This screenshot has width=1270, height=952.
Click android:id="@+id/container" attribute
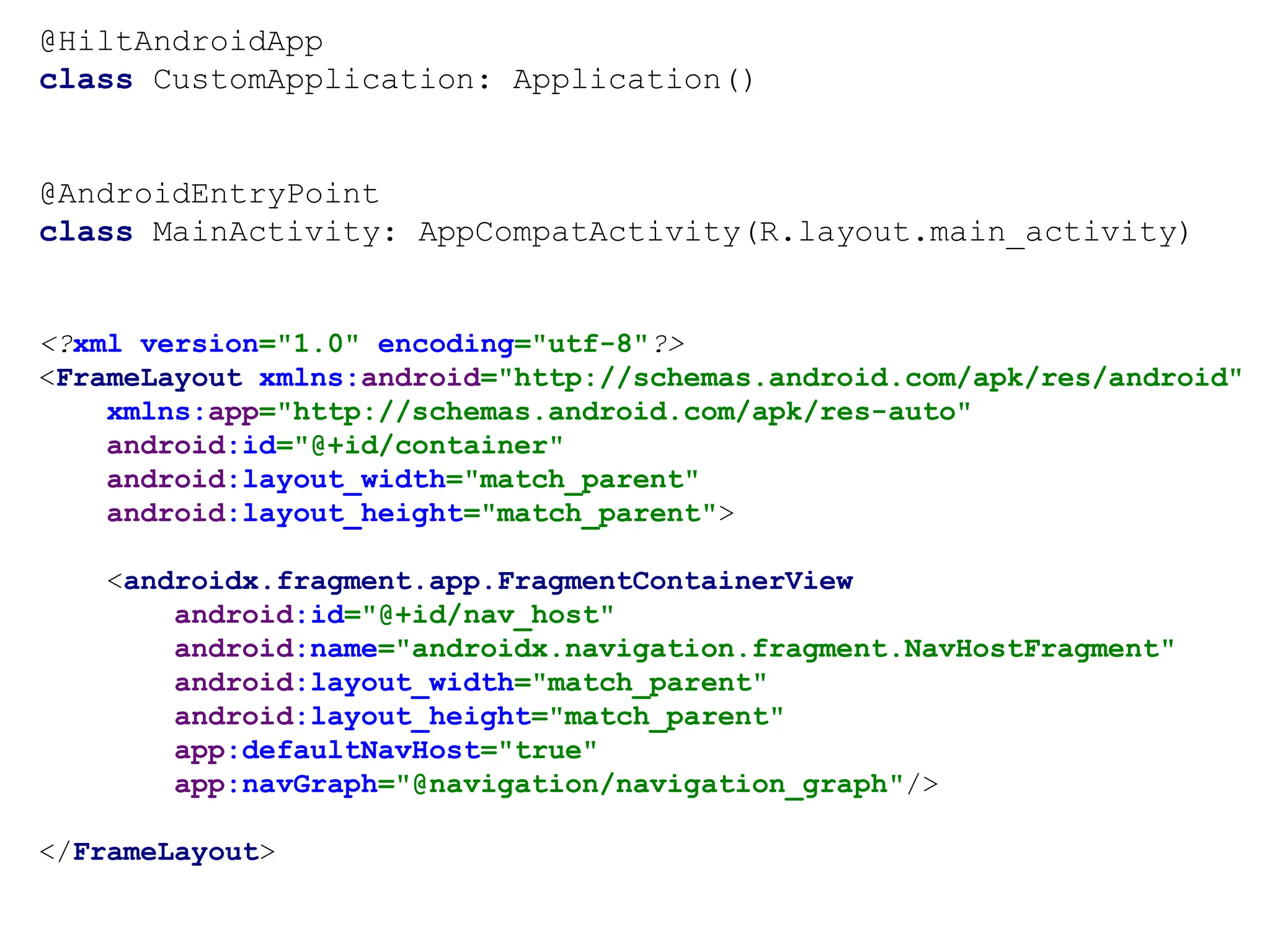(335, 446)
